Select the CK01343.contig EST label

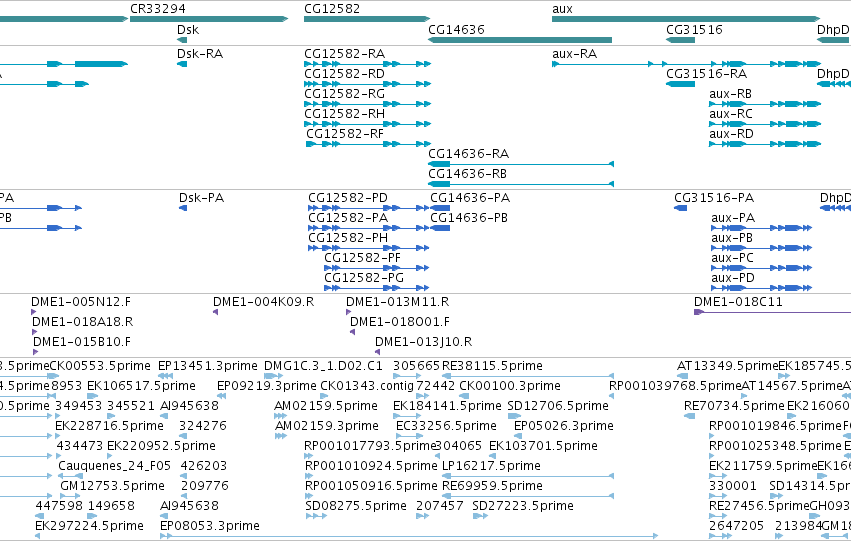coord(367,386)
